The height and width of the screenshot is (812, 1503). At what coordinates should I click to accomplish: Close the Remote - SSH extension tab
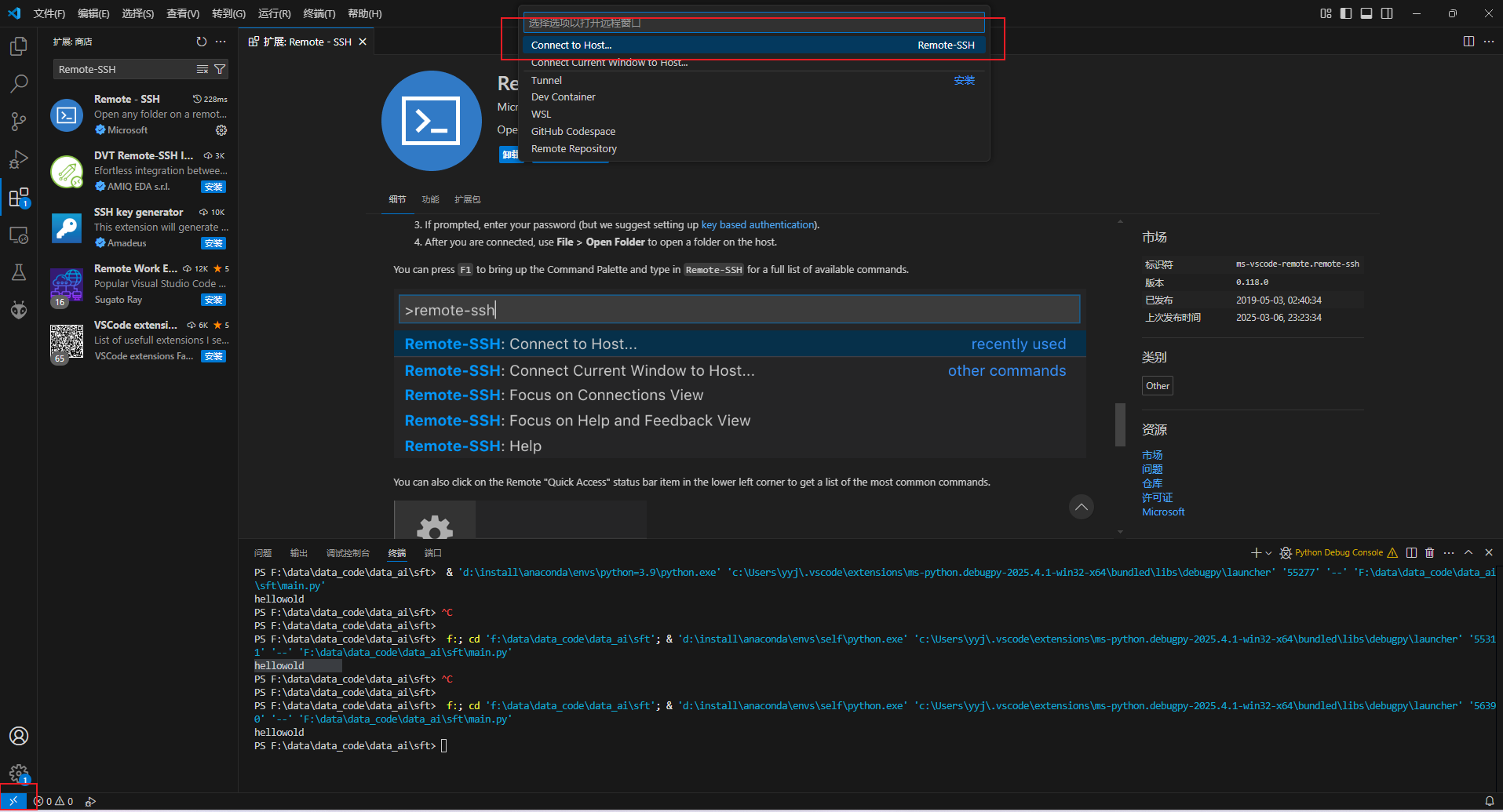(363, 42)
